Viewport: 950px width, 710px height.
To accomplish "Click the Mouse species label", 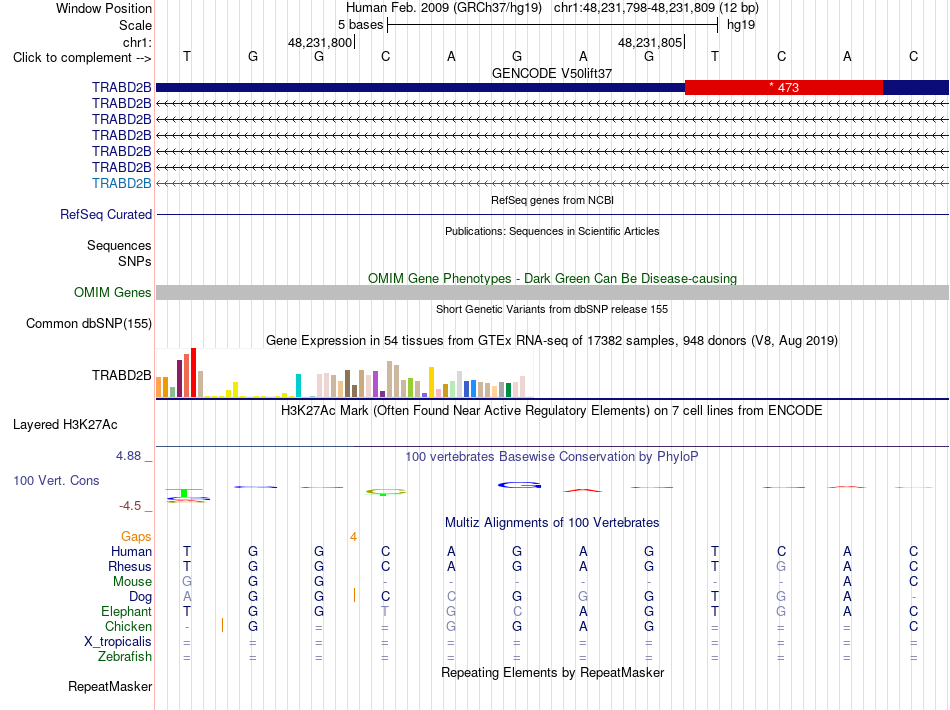I will click(x=132, y=582).
